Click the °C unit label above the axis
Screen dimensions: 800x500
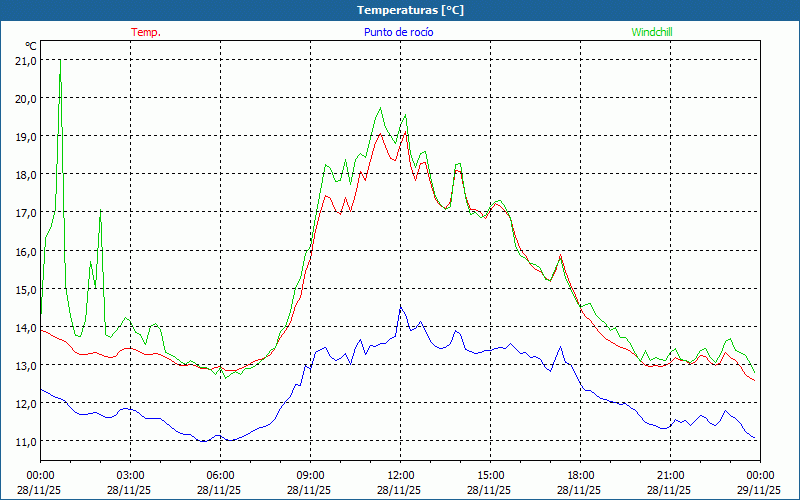(x=30, y=46)
